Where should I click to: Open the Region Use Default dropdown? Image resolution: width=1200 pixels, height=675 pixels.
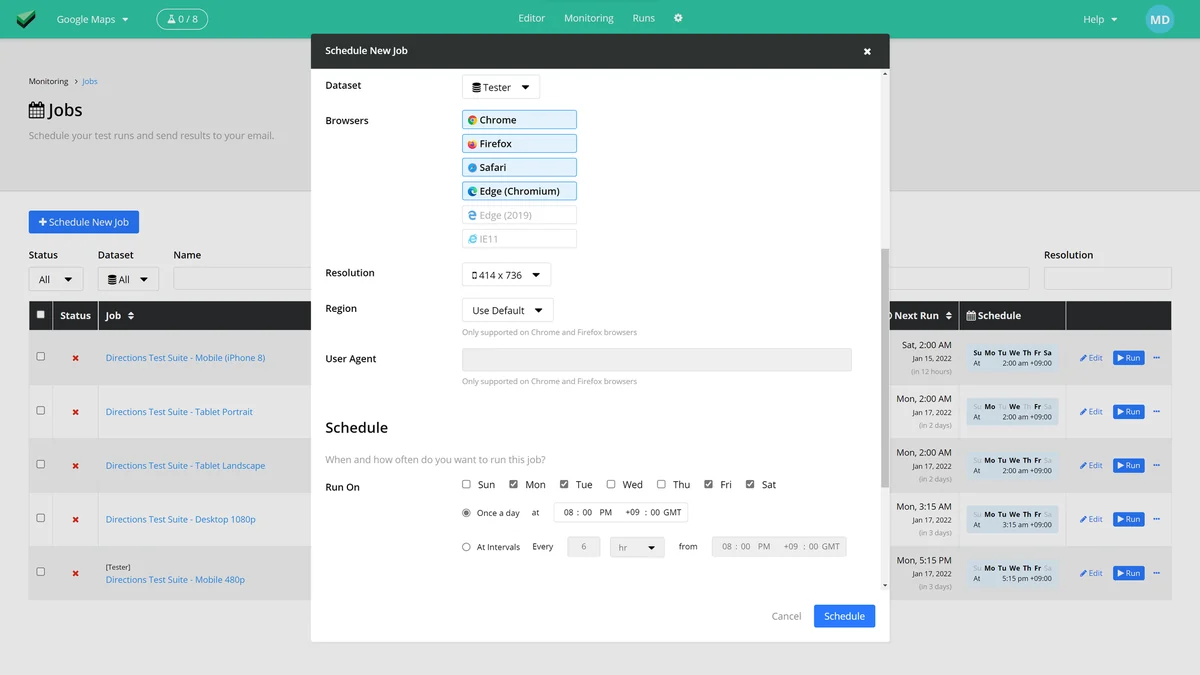(x=508, y=310)
